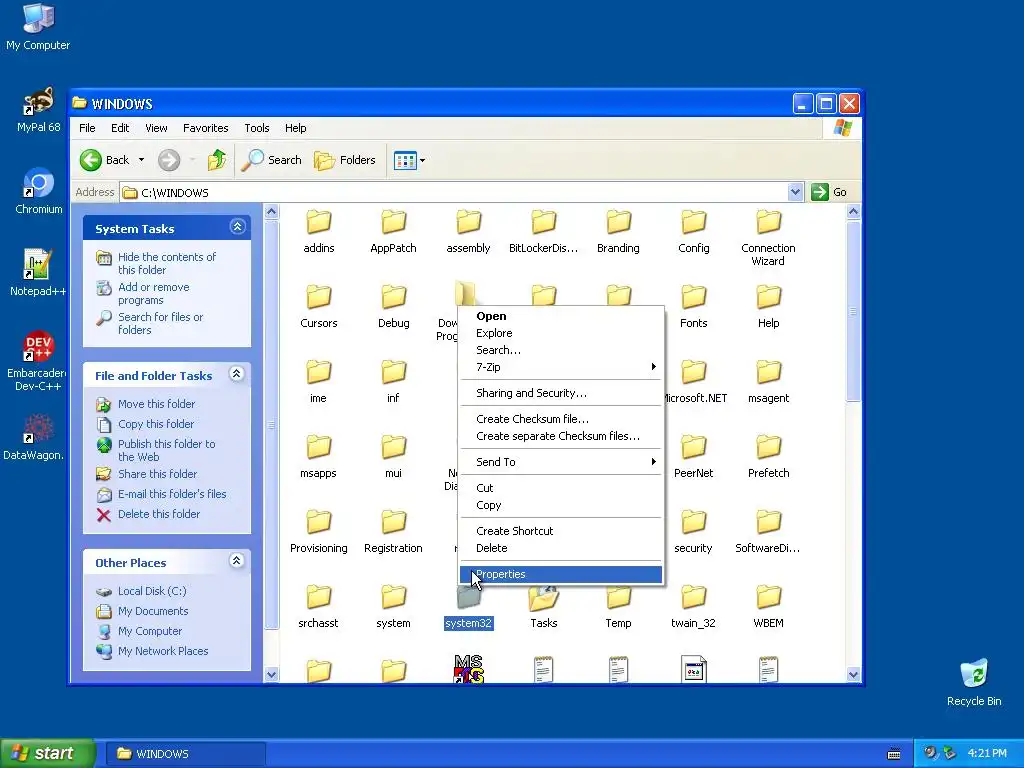
Task: Open the Views dropdown arrow
Action: click(x=423, y=160)
